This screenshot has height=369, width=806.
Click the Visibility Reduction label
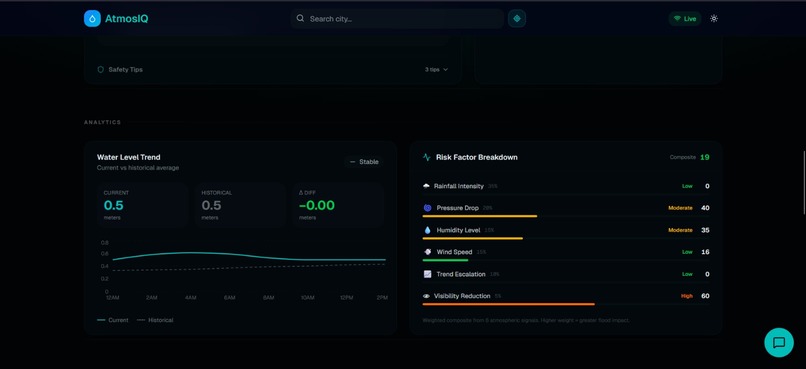(462, 296)
